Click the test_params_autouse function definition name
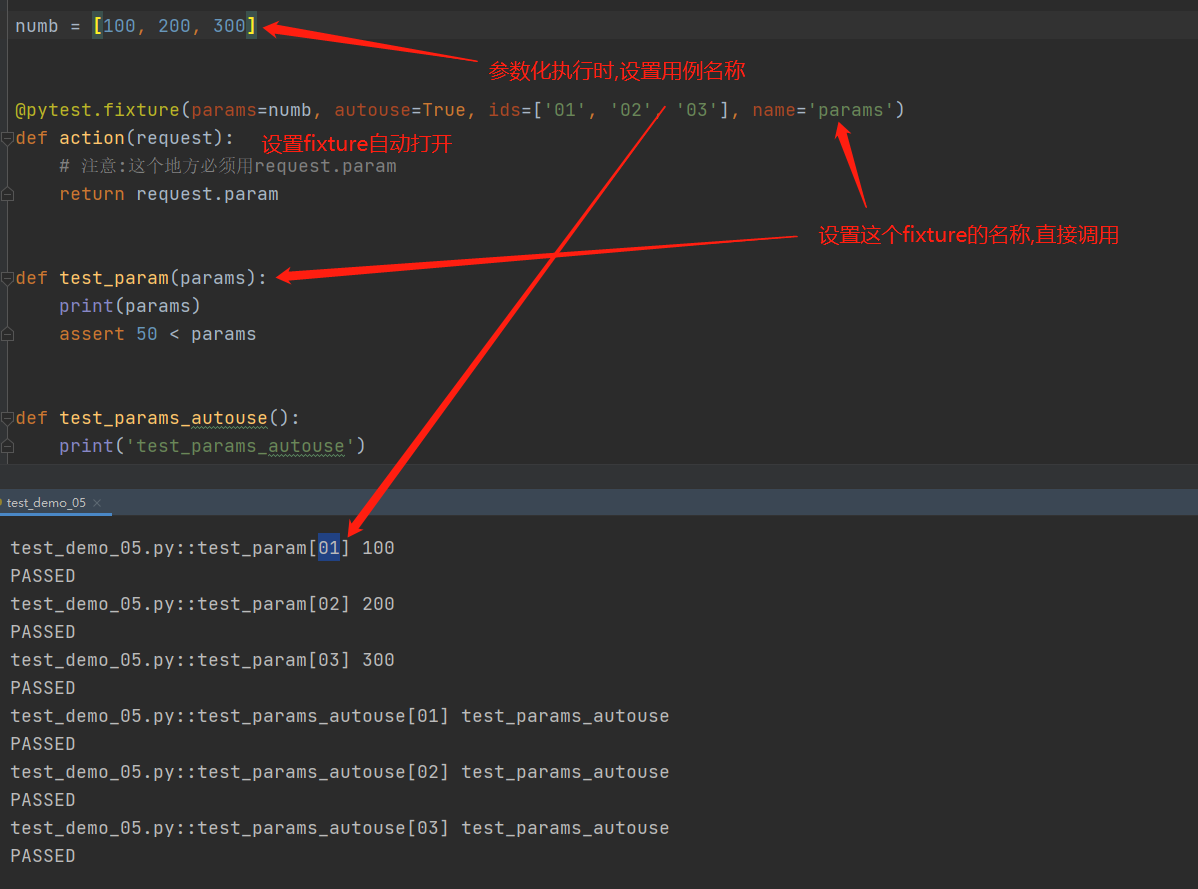The width and height of the screenshot is (1198, 889). (x=164, y=419)
